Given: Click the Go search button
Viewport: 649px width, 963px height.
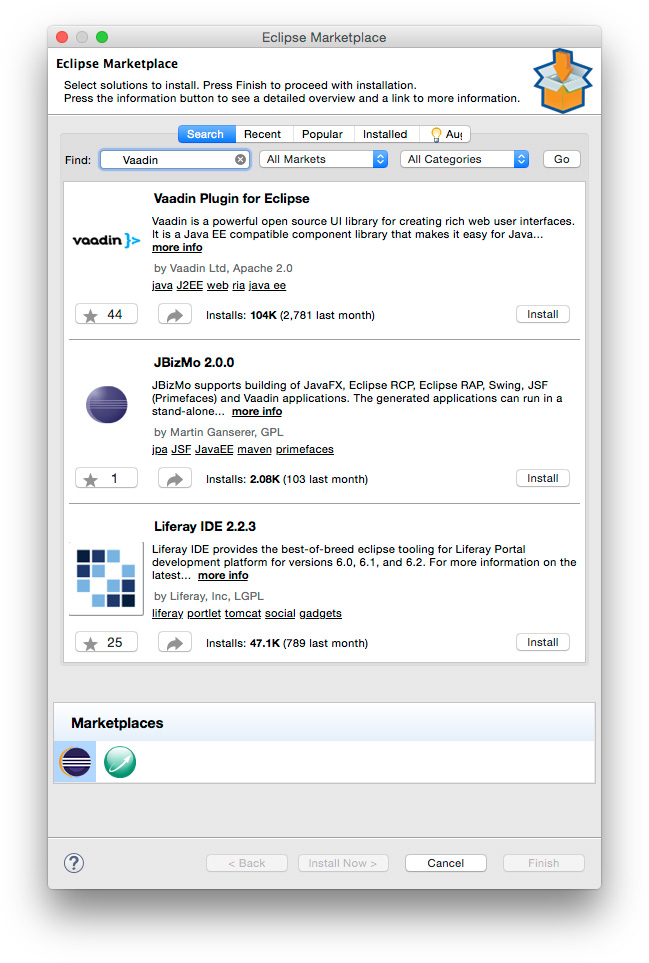Looking at the screenshot, I should tap(562, 159).
